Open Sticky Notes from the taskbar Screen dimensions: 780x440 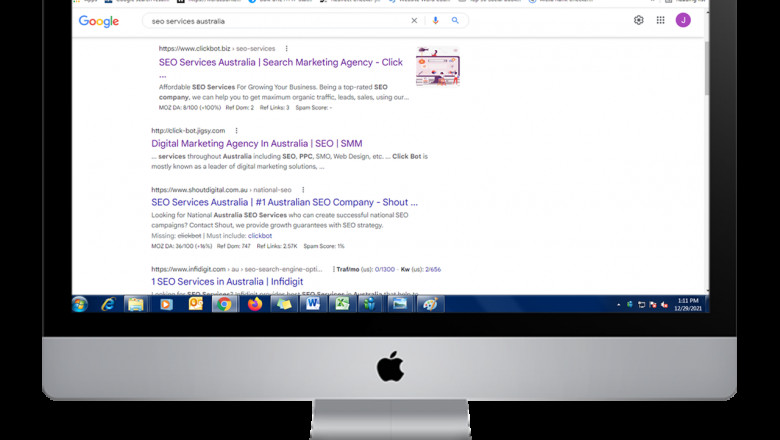pyautogui.click(x=284, y=304)
